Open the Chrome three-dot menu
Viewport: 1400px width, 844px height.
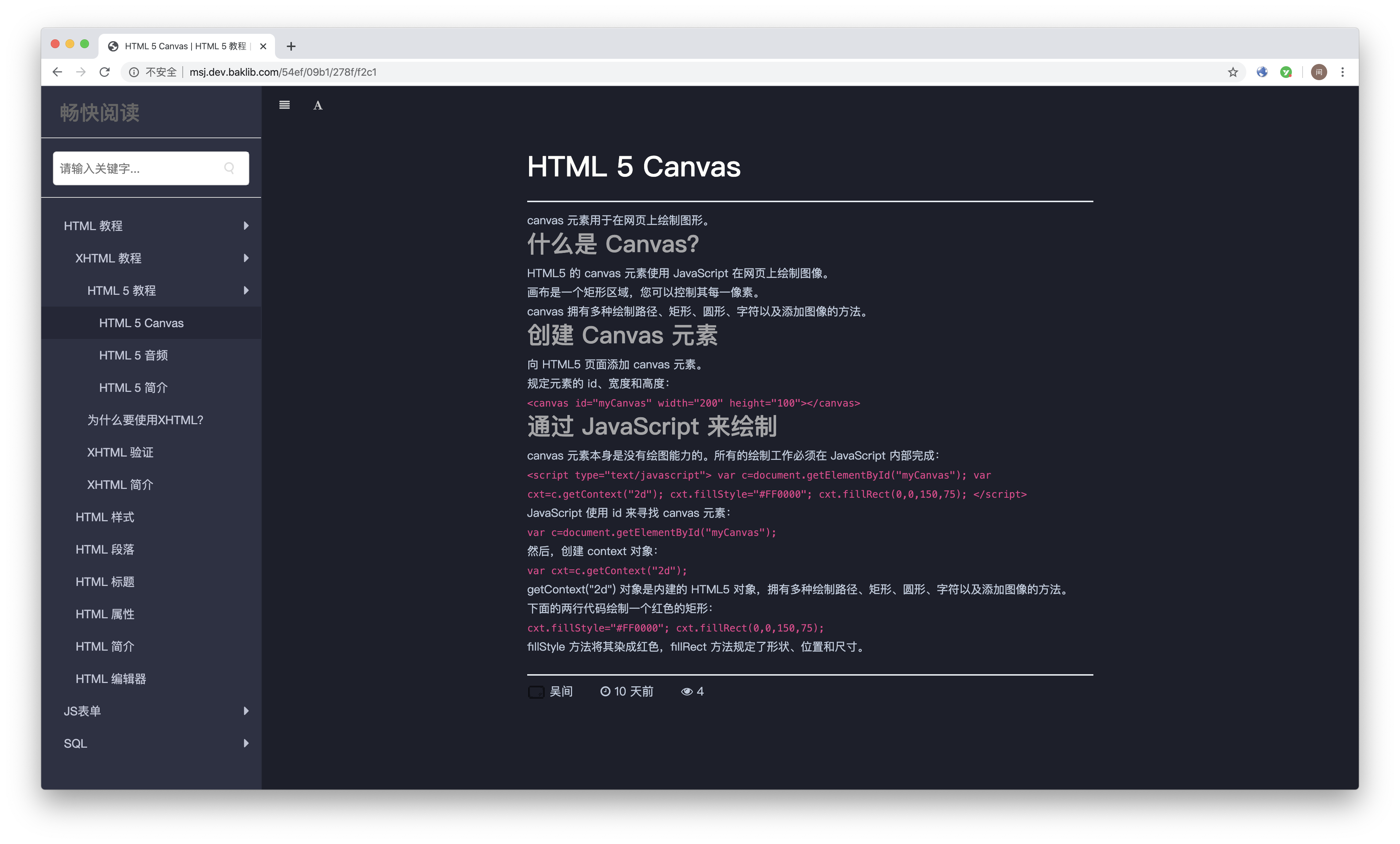[1343, 72]
